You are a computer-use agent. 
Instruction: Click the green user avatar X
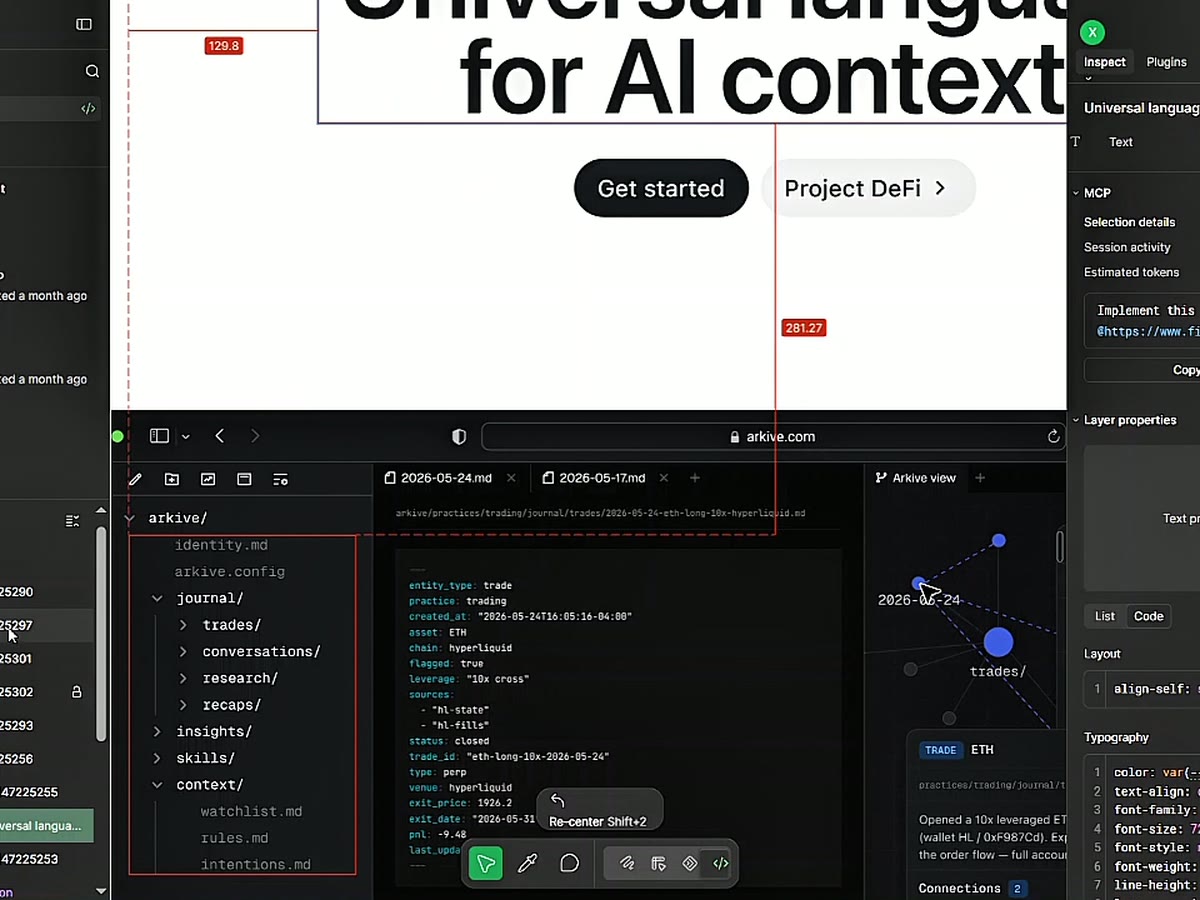(x=1092, y=32)
